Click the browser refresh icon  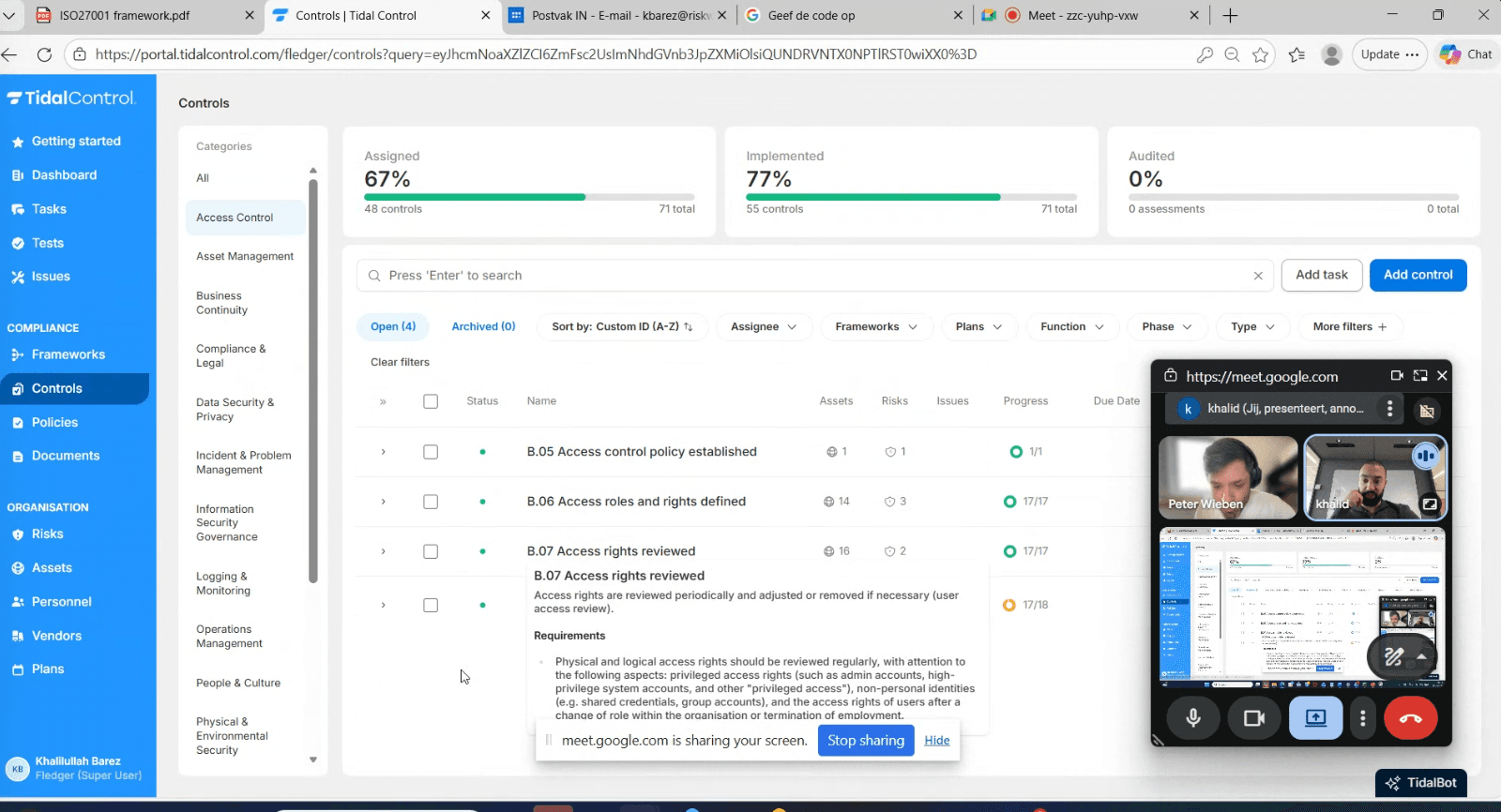[44, 54]
